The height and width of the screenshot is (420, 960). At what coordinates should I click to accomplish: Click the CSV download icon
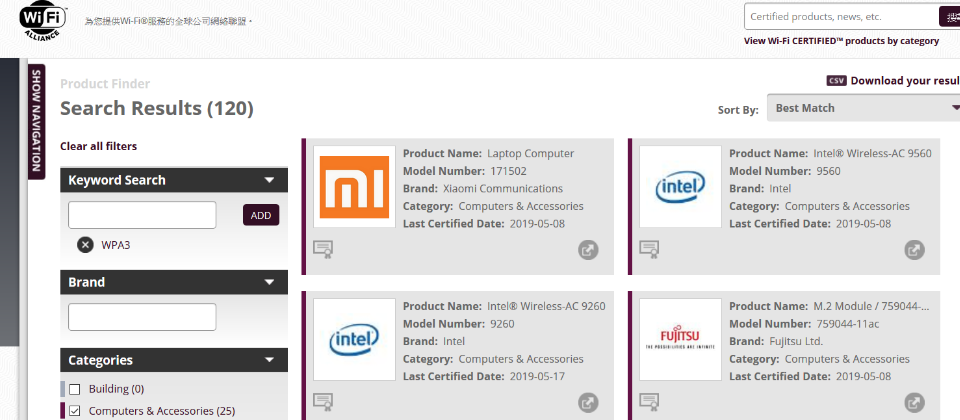[x=836, y=81]
